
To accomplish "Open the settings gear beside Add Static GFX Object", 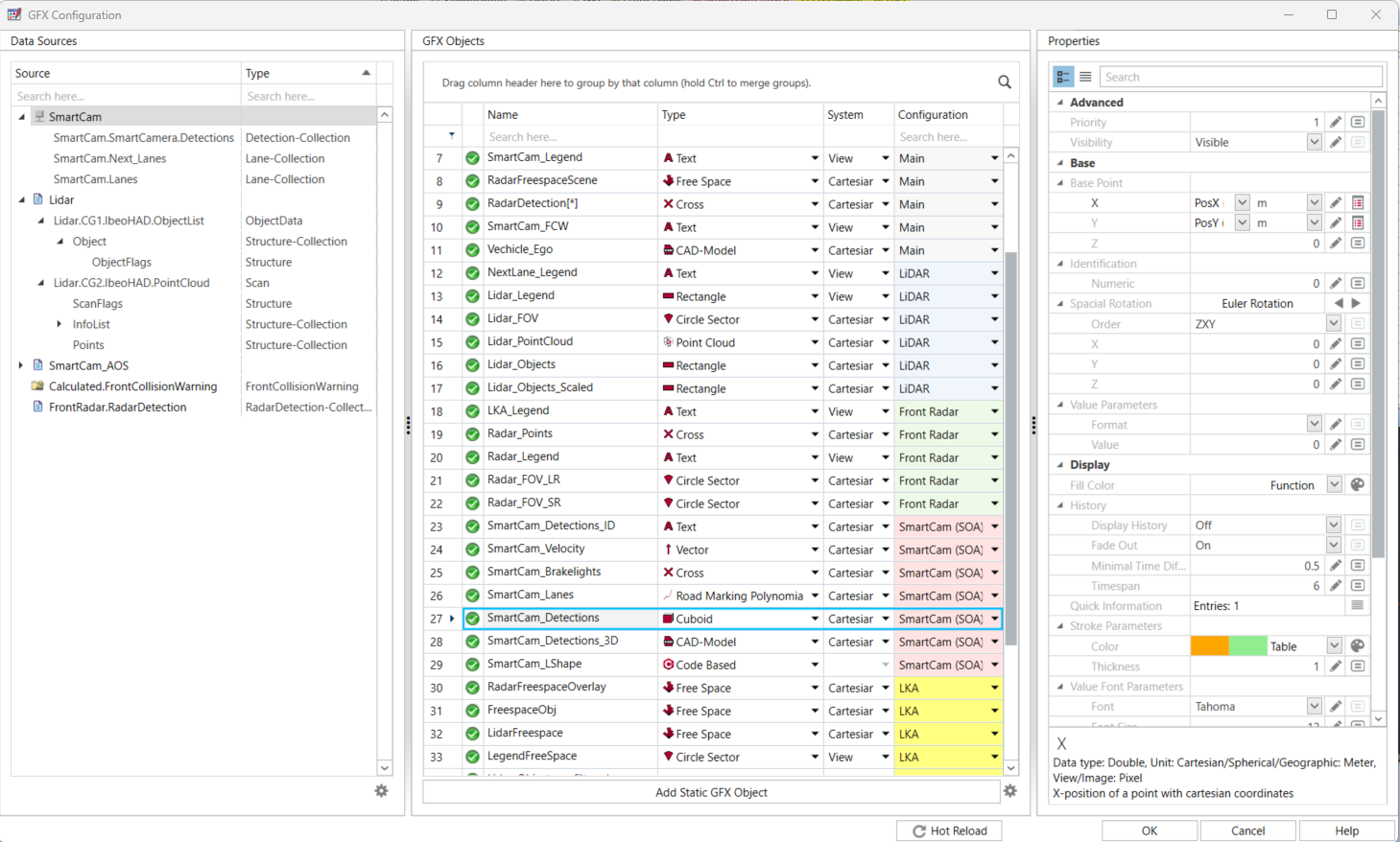I will pyautogui.click(x=1010, y=791).
